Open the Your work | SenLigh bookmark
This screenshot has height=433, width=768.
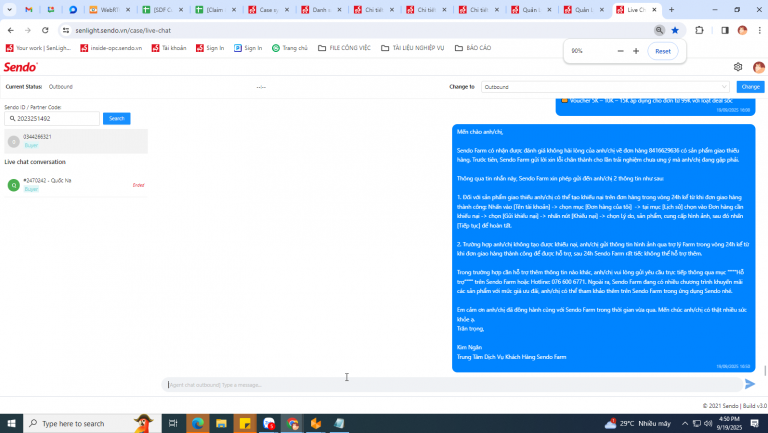(x=38, y=48)
